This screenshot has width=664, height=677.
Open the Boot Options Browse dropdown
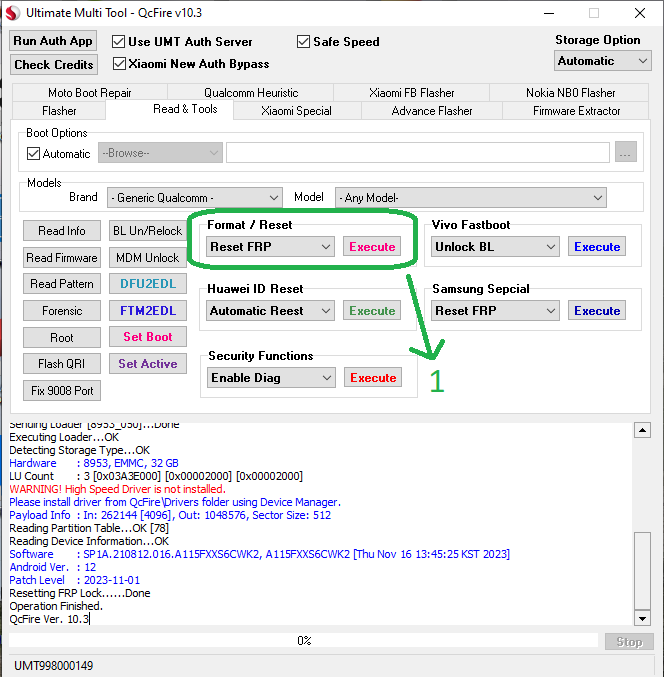[160, 153]
